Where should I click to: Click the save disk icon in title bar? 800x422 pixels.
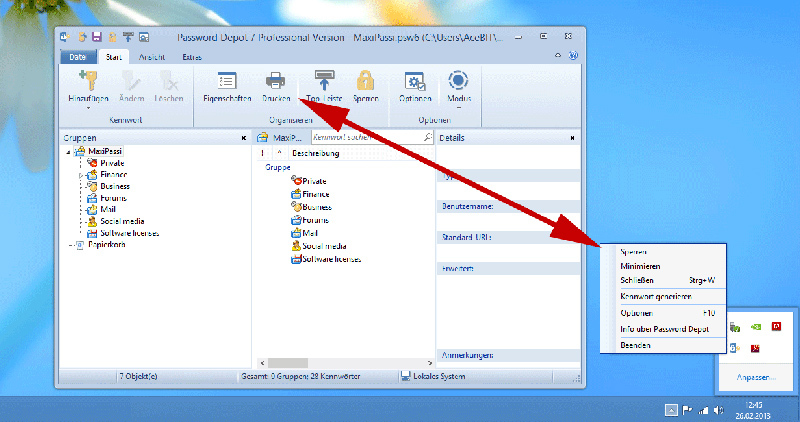pos(96,37)
